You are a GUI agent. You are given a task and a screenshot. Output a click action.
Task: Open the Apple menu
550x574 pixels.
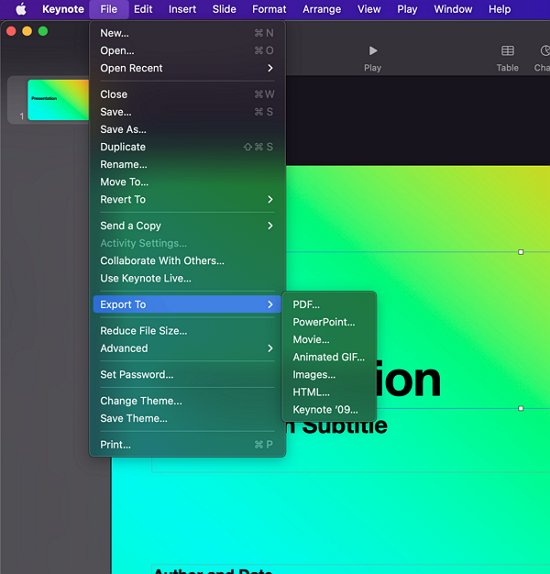tap(21, 9)
